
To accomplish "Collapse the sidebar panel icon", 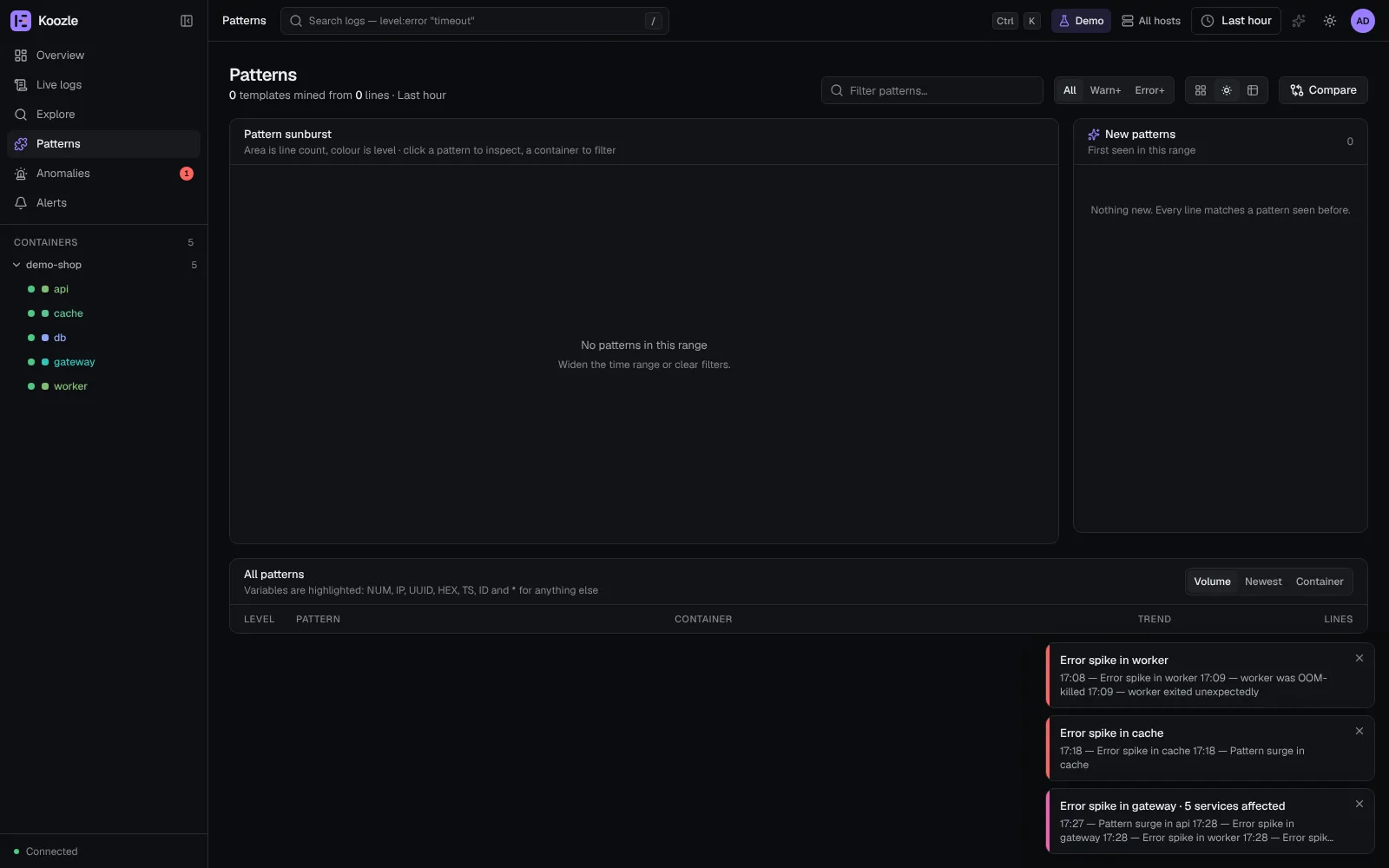I will [187, 21].
